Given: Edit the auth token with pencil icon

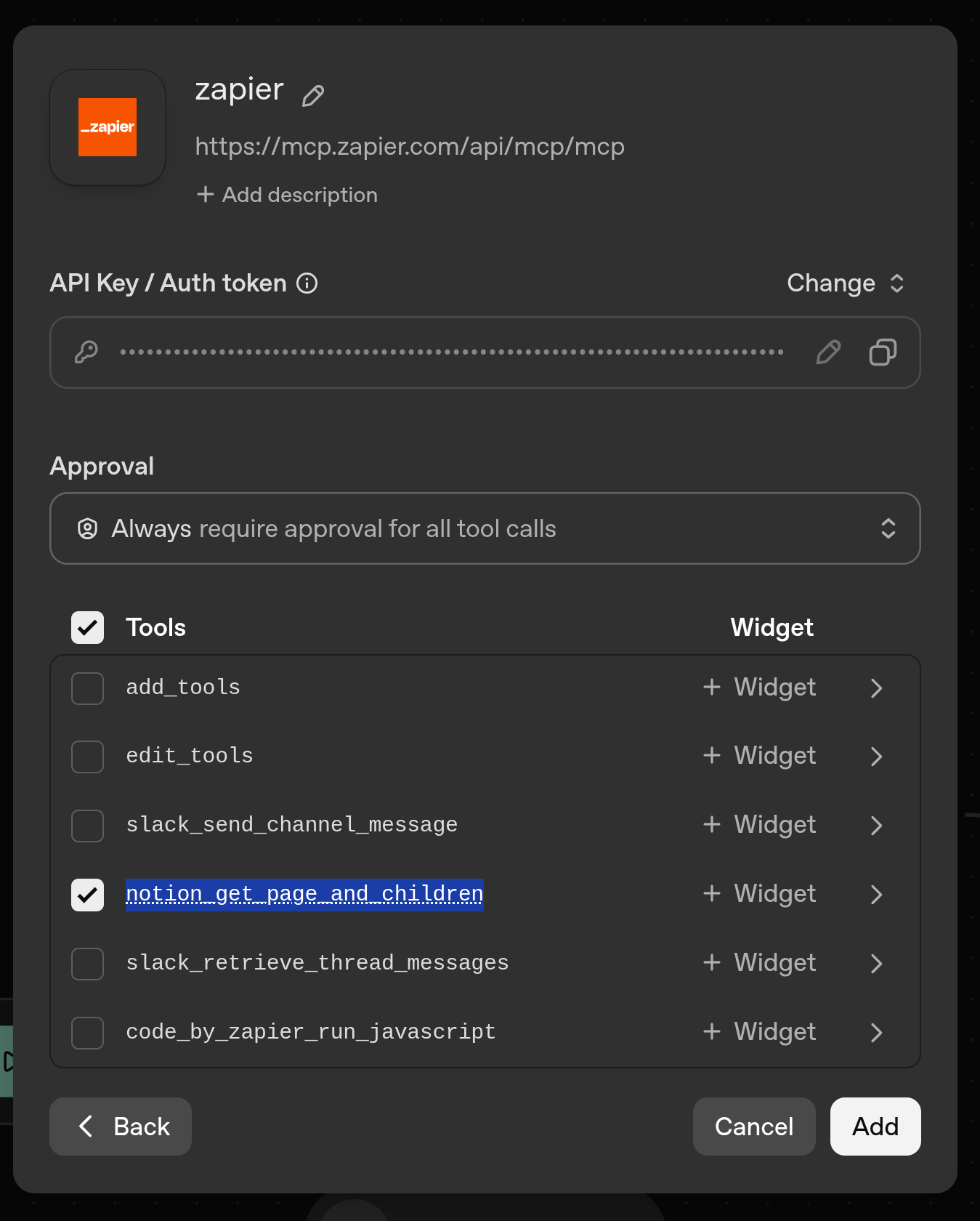Looking at the screenshot, I should 828,352.
